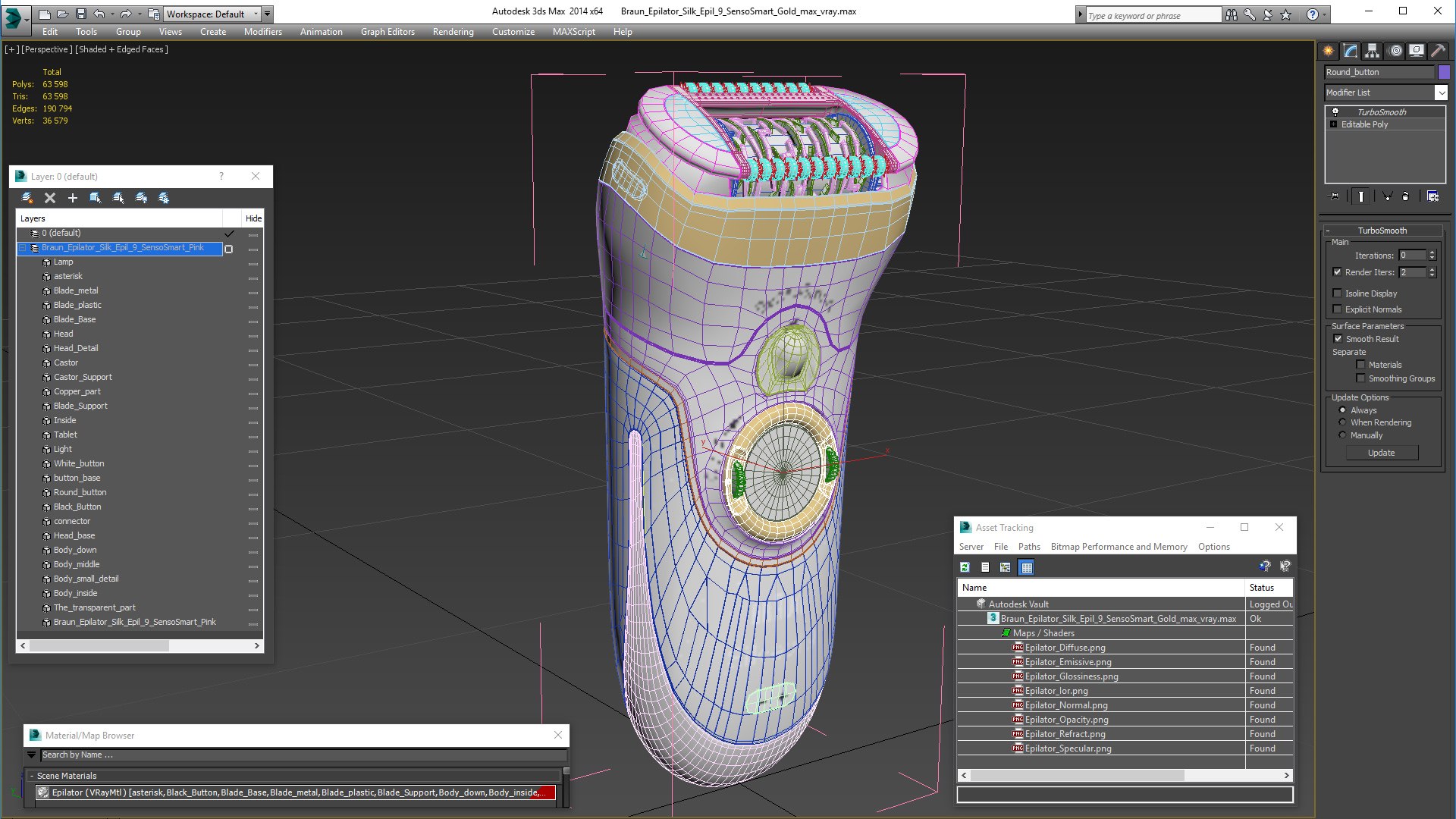Open the MAXScript menu
This screenshot has width=1456, height=819.
573,32
